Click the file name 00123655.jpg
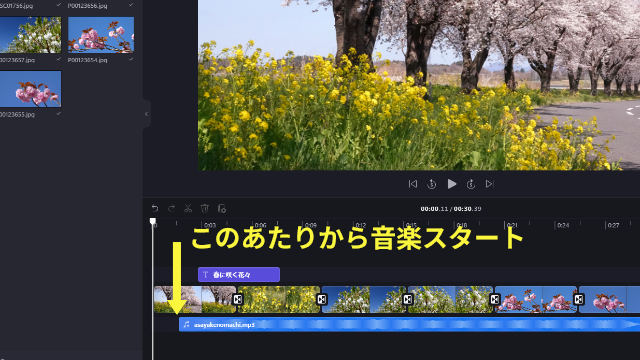 coord(18,114)
